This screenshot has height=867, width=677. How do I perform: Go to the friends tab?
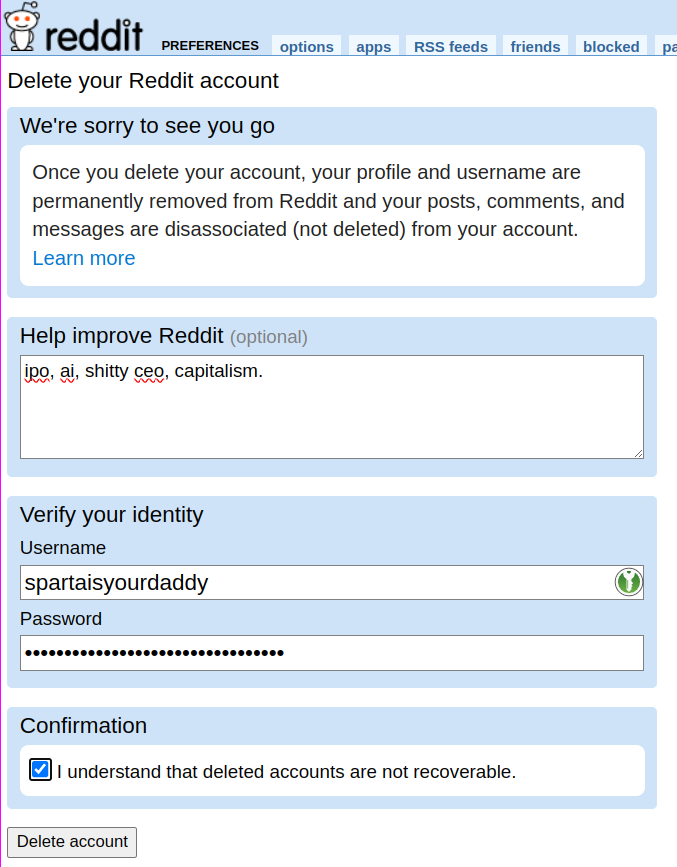point(535,46)
